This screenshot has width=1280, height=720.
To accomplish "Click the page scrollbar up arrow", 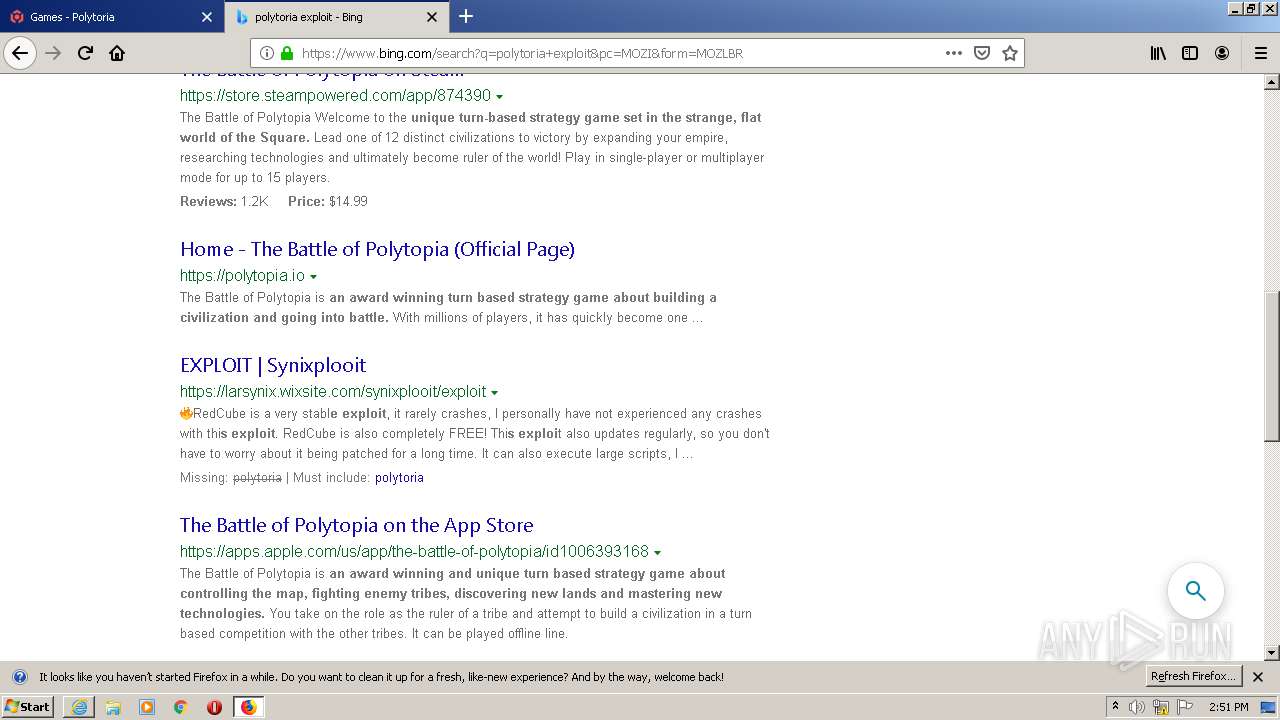I will [x=1272, y=81].
